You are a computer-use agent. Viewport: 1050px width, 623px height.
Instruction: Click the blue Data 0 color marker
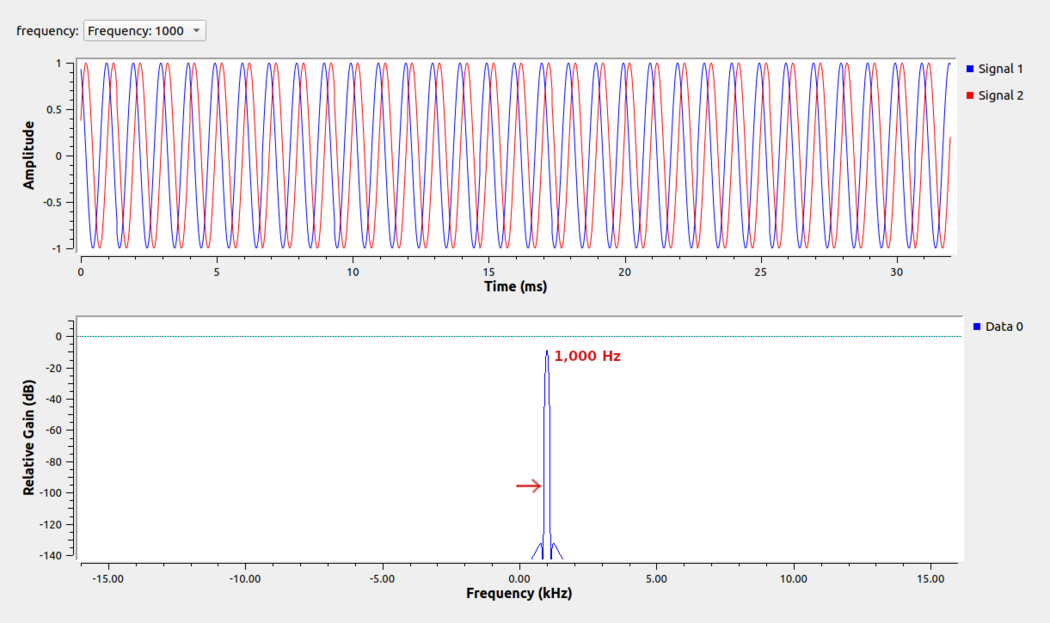977,326
